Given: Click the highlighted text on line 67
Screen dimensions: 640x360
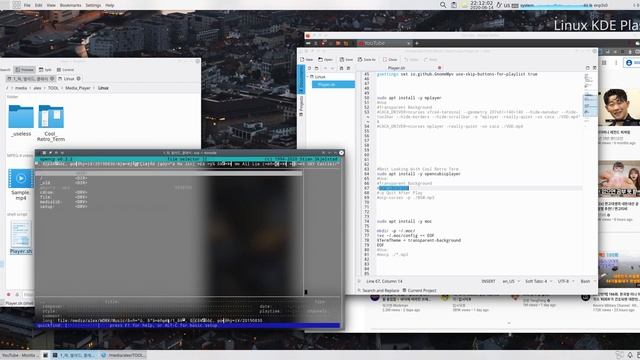Looking at the screenshot, I should (393, 188).
